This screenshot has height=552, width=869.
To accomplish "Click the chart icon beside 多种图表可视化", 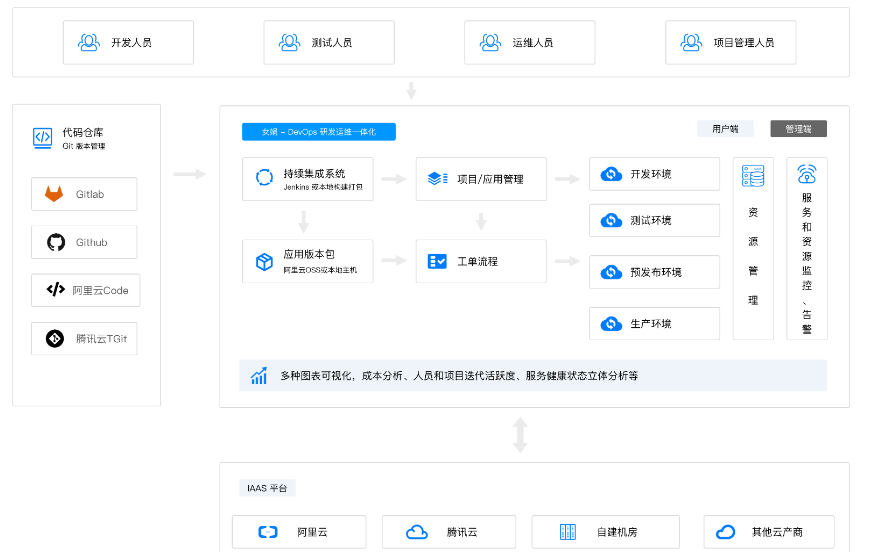I will pos(260,376).
